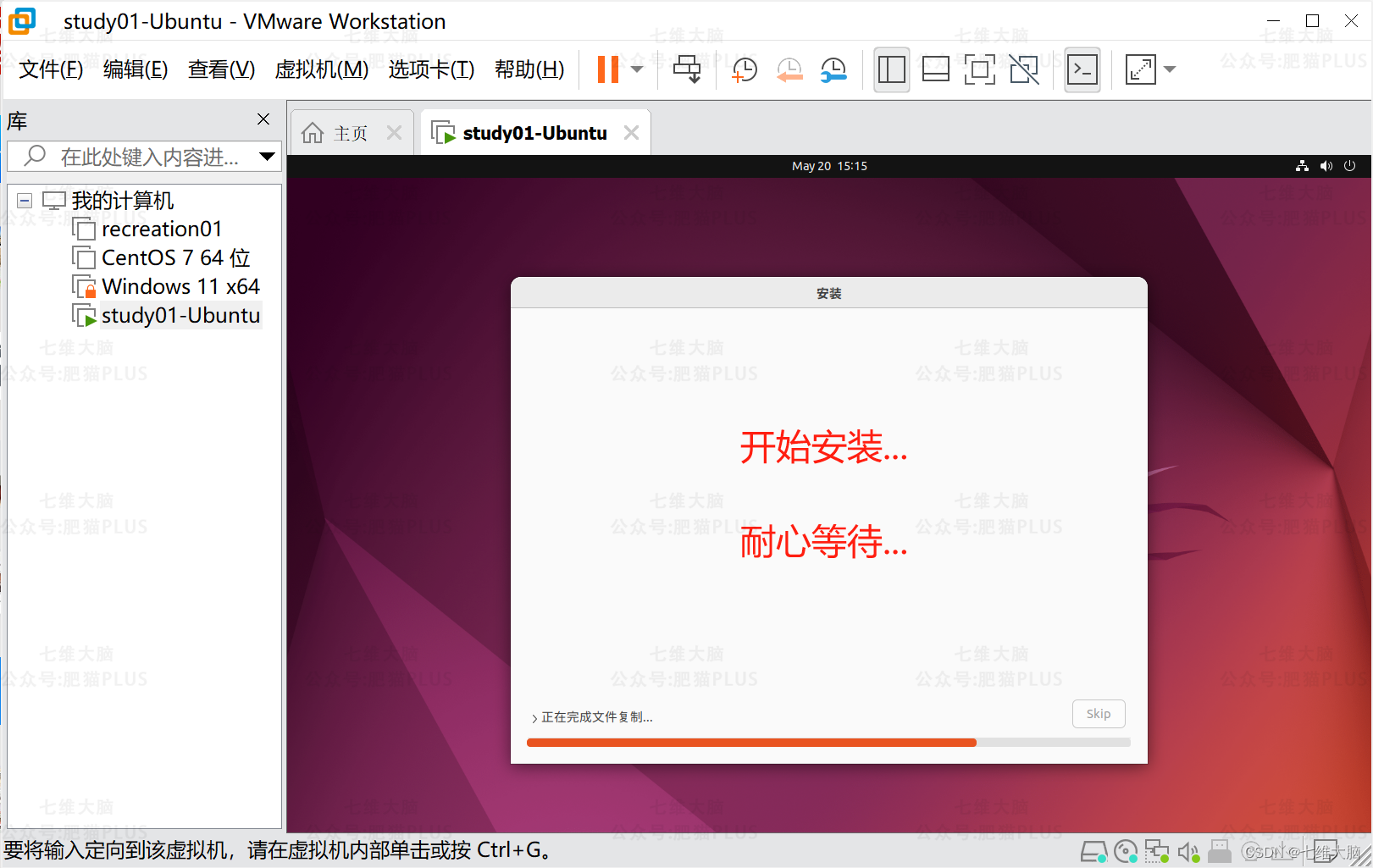Close the 主页 tab
The width and height of the screenshot is (1373, 868).
pos(394,133)
